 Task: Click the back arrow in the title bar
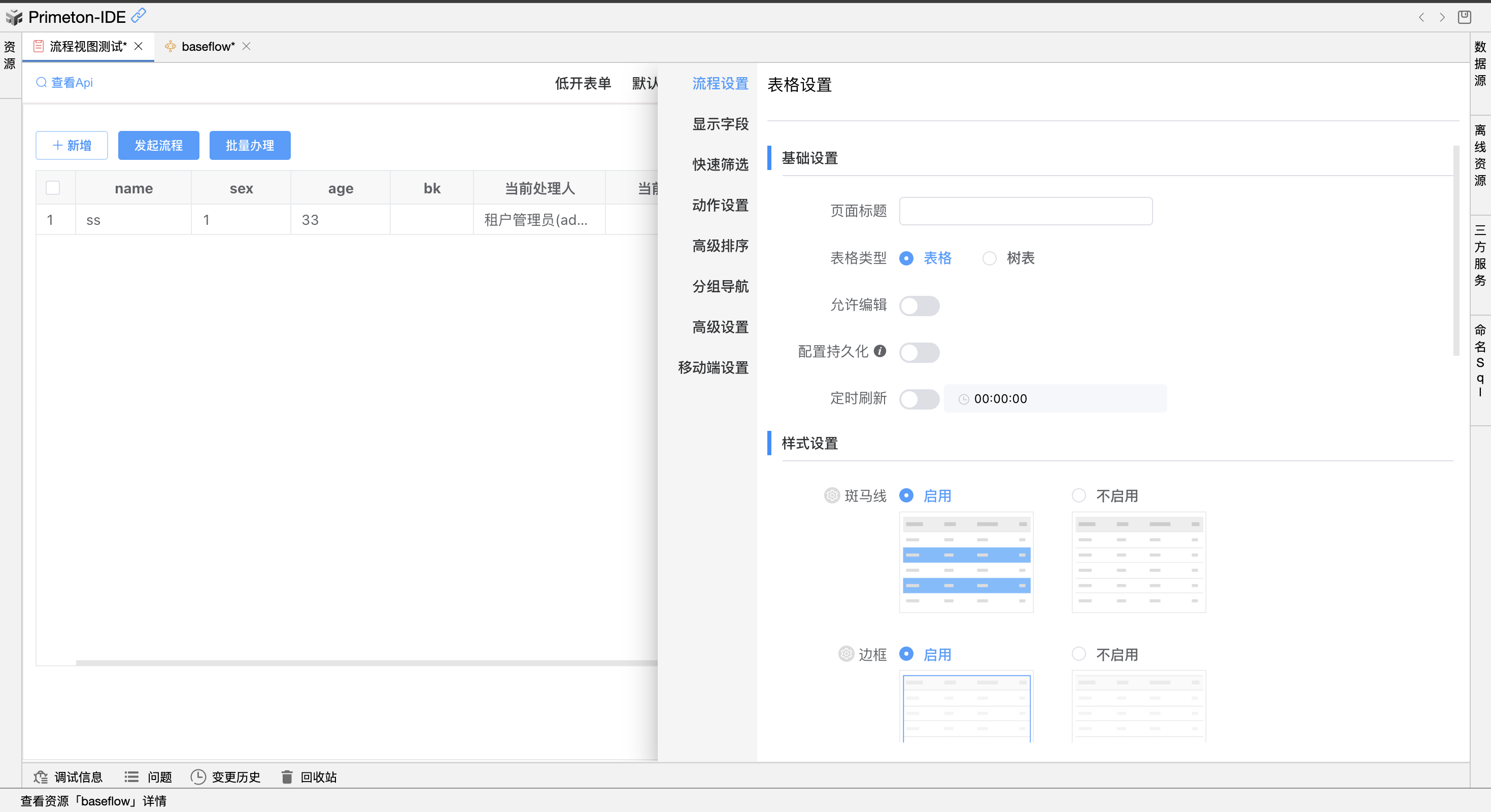tap(1421, 17)
